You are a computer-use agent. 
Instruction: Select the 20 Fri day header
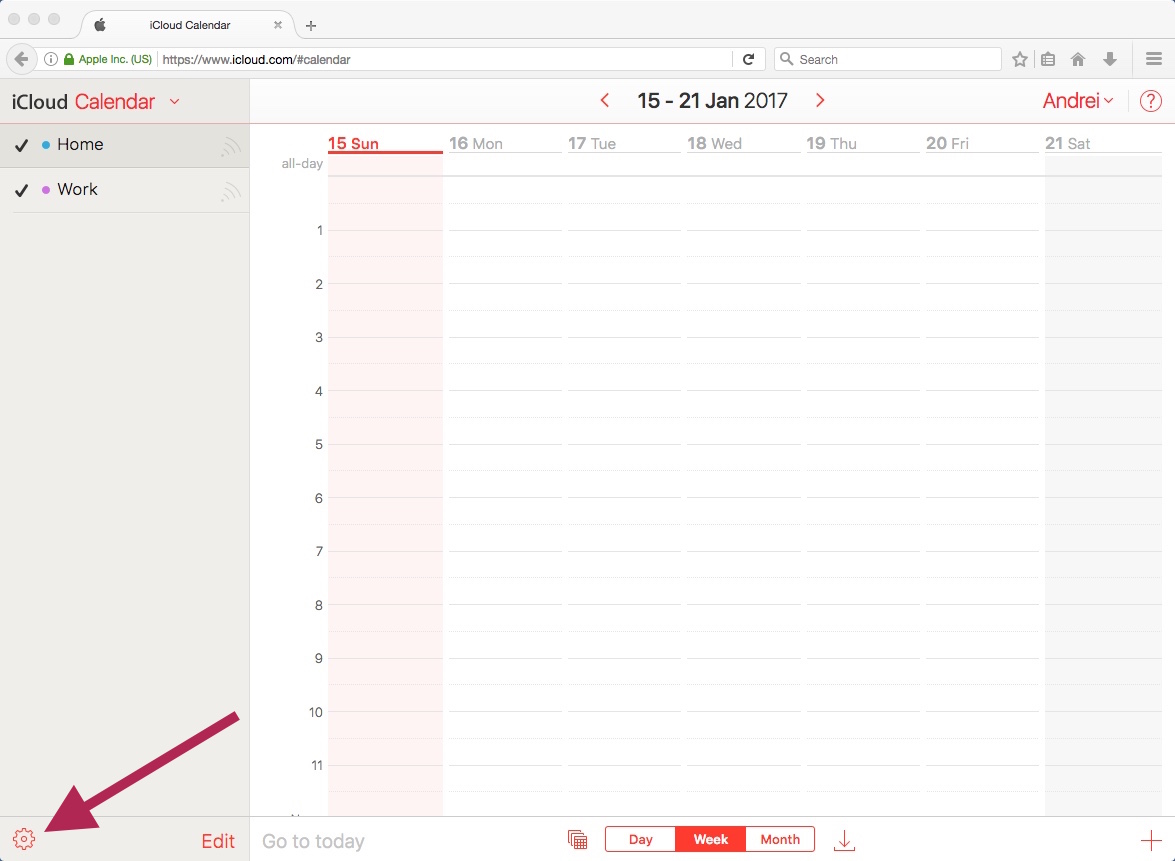point(947,143)
